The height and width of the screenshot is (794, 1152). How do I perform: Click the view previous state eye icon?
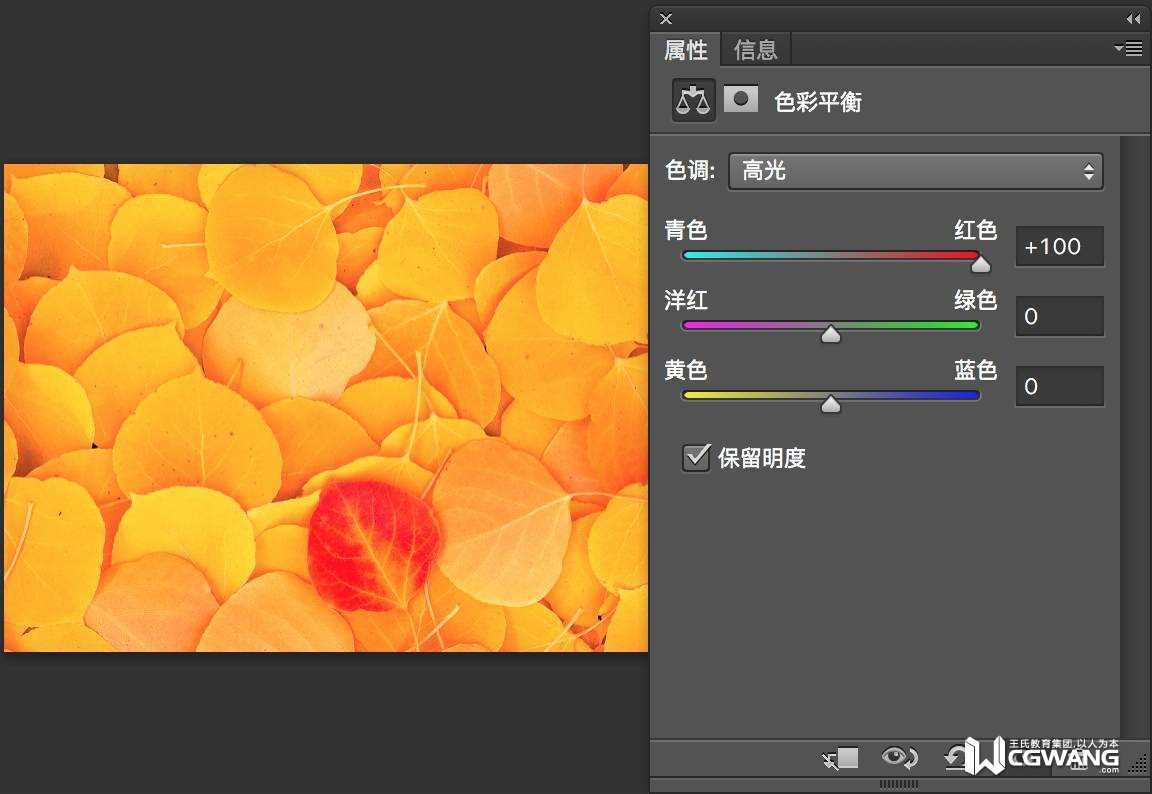(899, 758)
